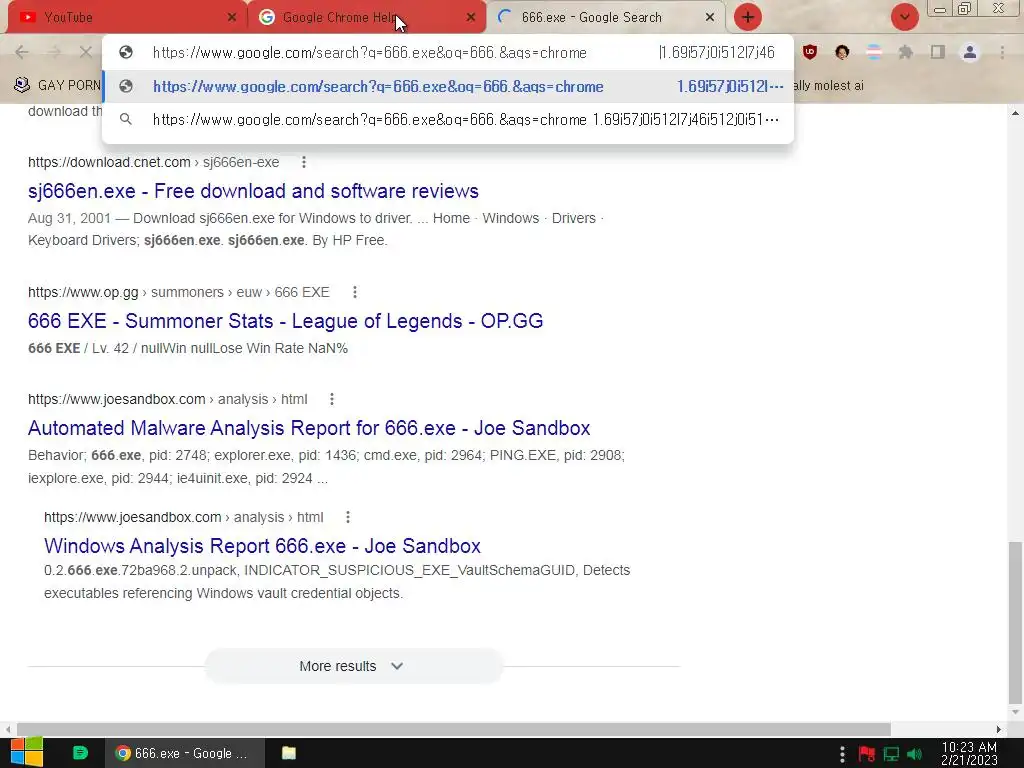The image size is (1024, 768).
Task: Open the red flag tray icon
Action: [867, 754]
